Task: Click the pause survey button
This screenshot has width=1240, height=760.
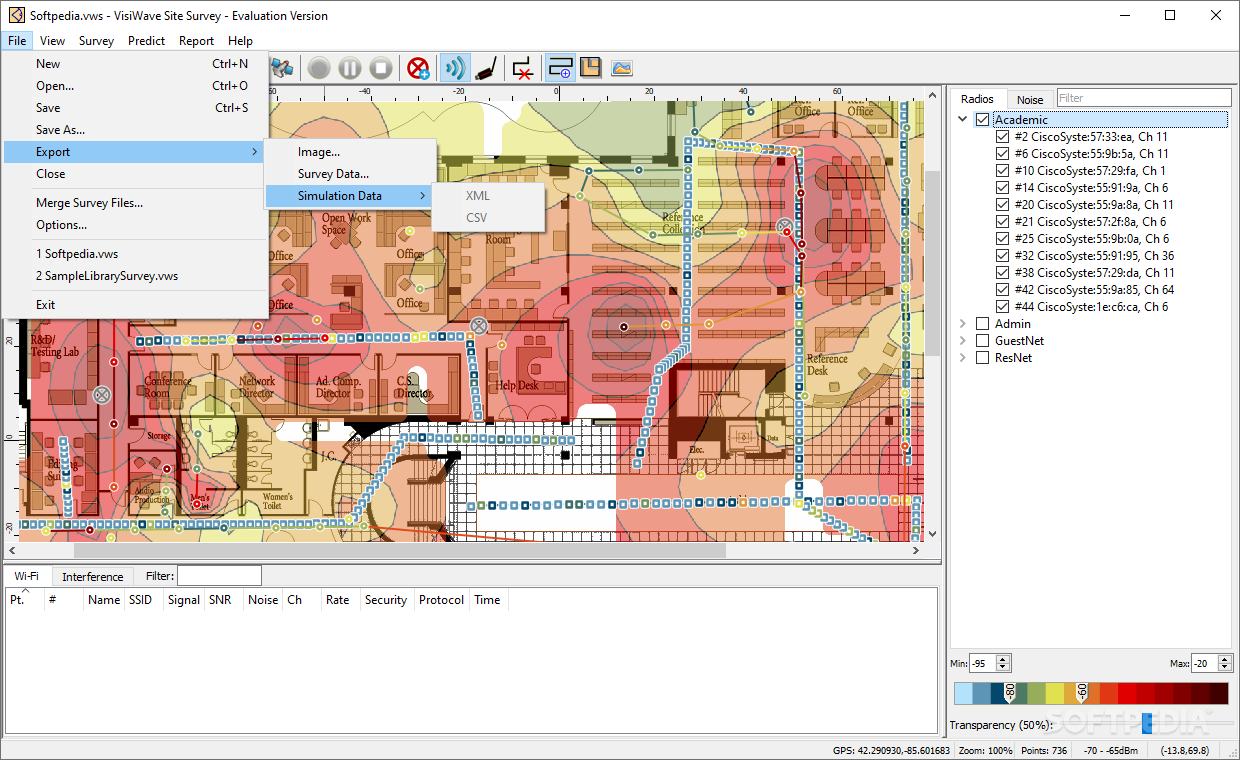Action: click(349, 68)
